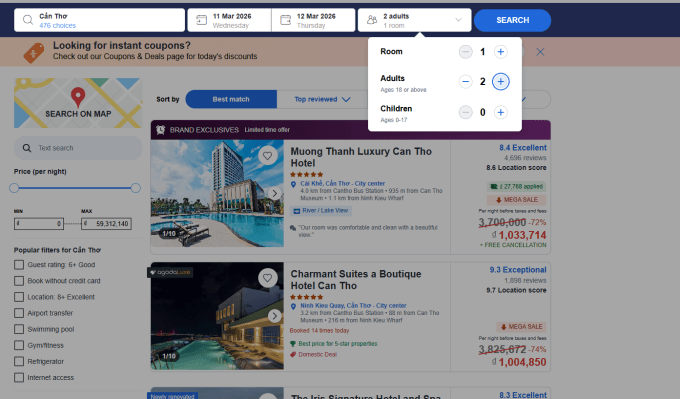The height and width of the screenshot is (399, 680).
Task: Click the 1,004,850 price
Action: click(x=522, y=362)
